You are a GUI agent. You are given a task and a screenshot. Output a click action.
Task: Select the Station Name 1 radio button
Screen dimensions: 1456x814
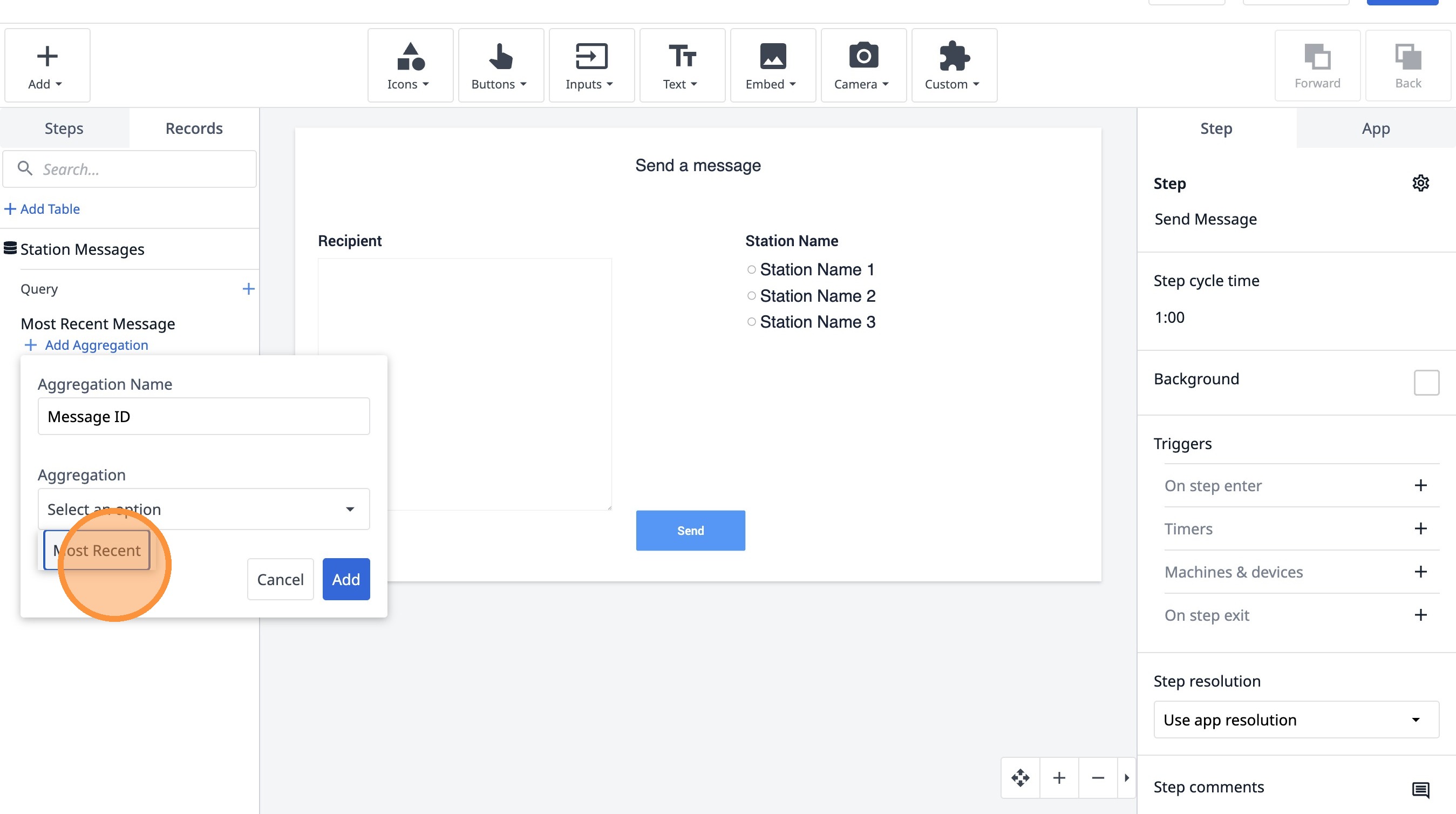click(751, 270)
